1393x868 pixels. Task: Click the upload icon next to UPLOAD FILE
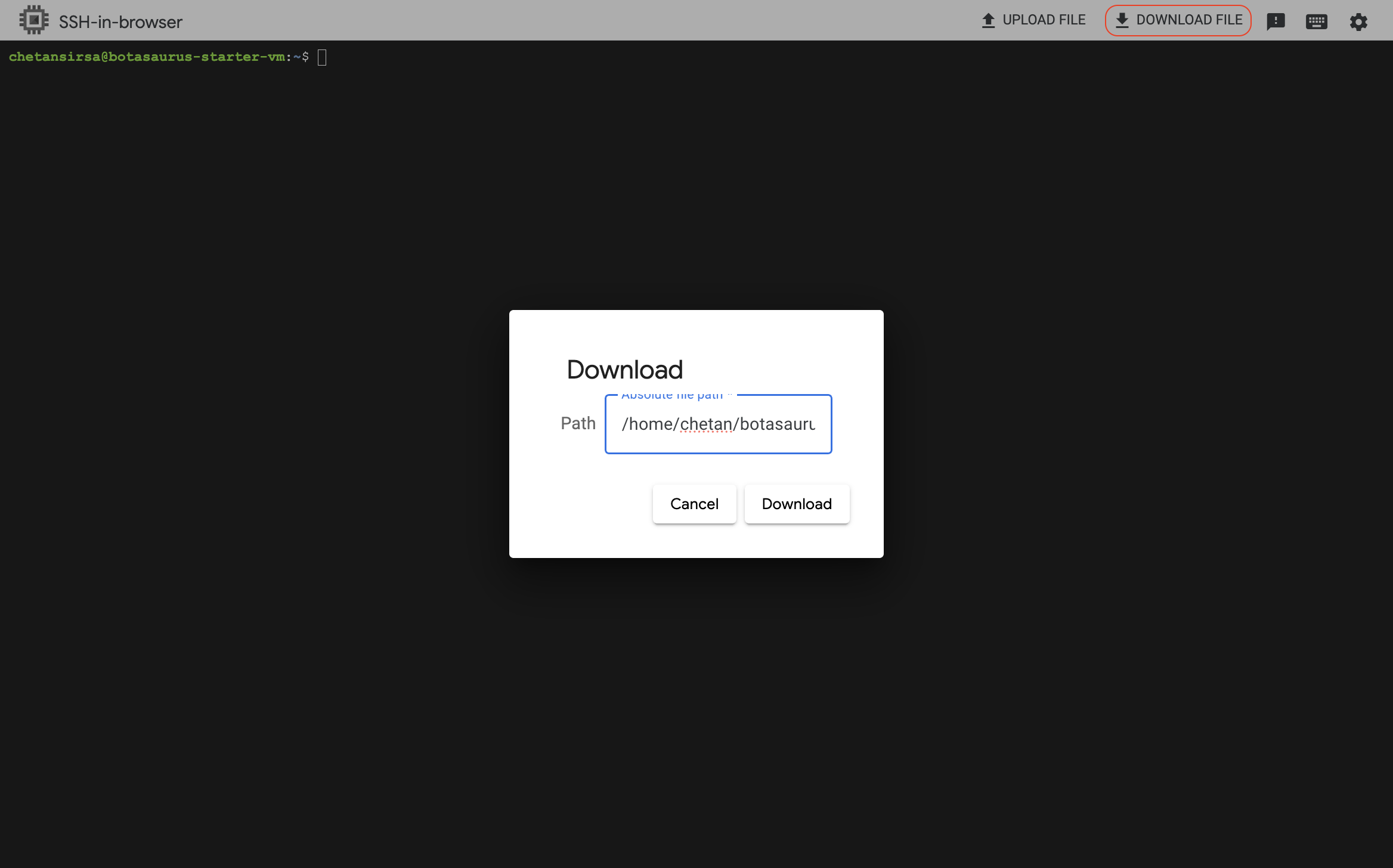988,20
